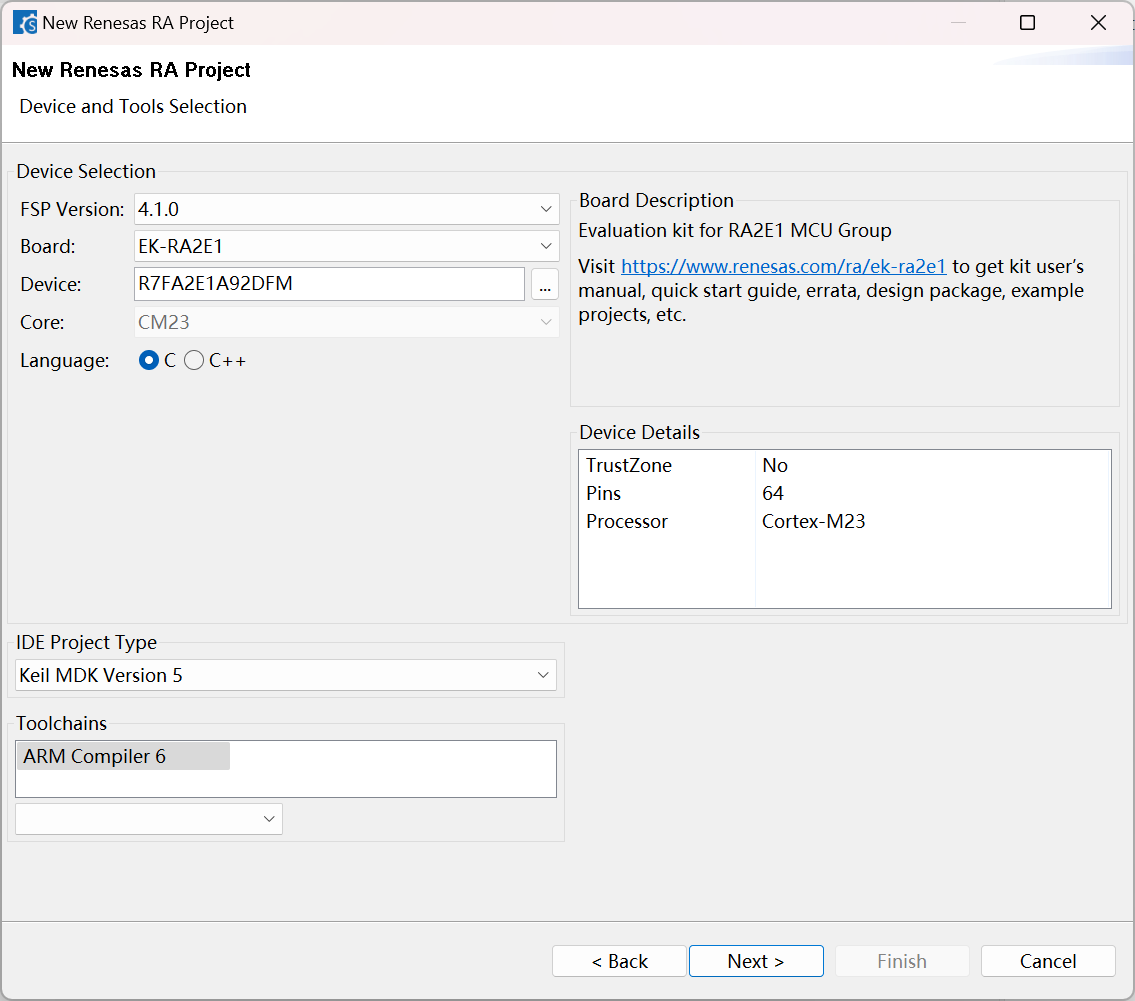Close the New Renesas RA Project dialog
Image resolution: width=1135 pixels, height=1001 pixels.
pos(1098,22)
